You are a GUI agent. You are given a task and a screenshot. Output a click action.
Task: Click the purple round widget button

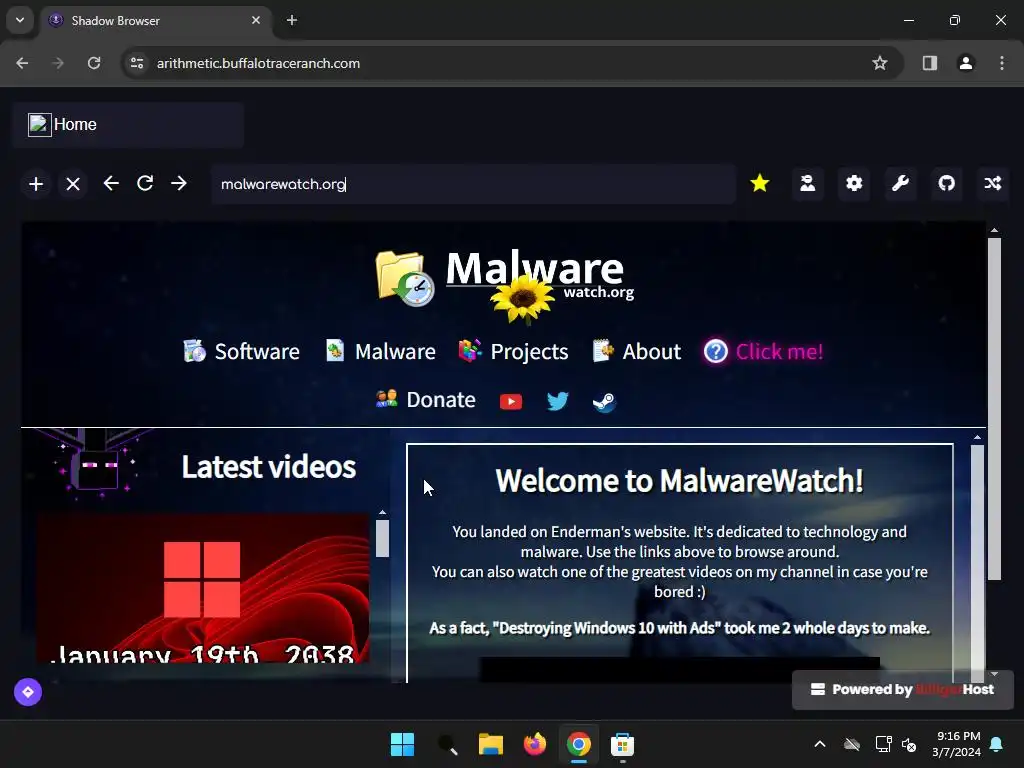[x=28, y=692]
